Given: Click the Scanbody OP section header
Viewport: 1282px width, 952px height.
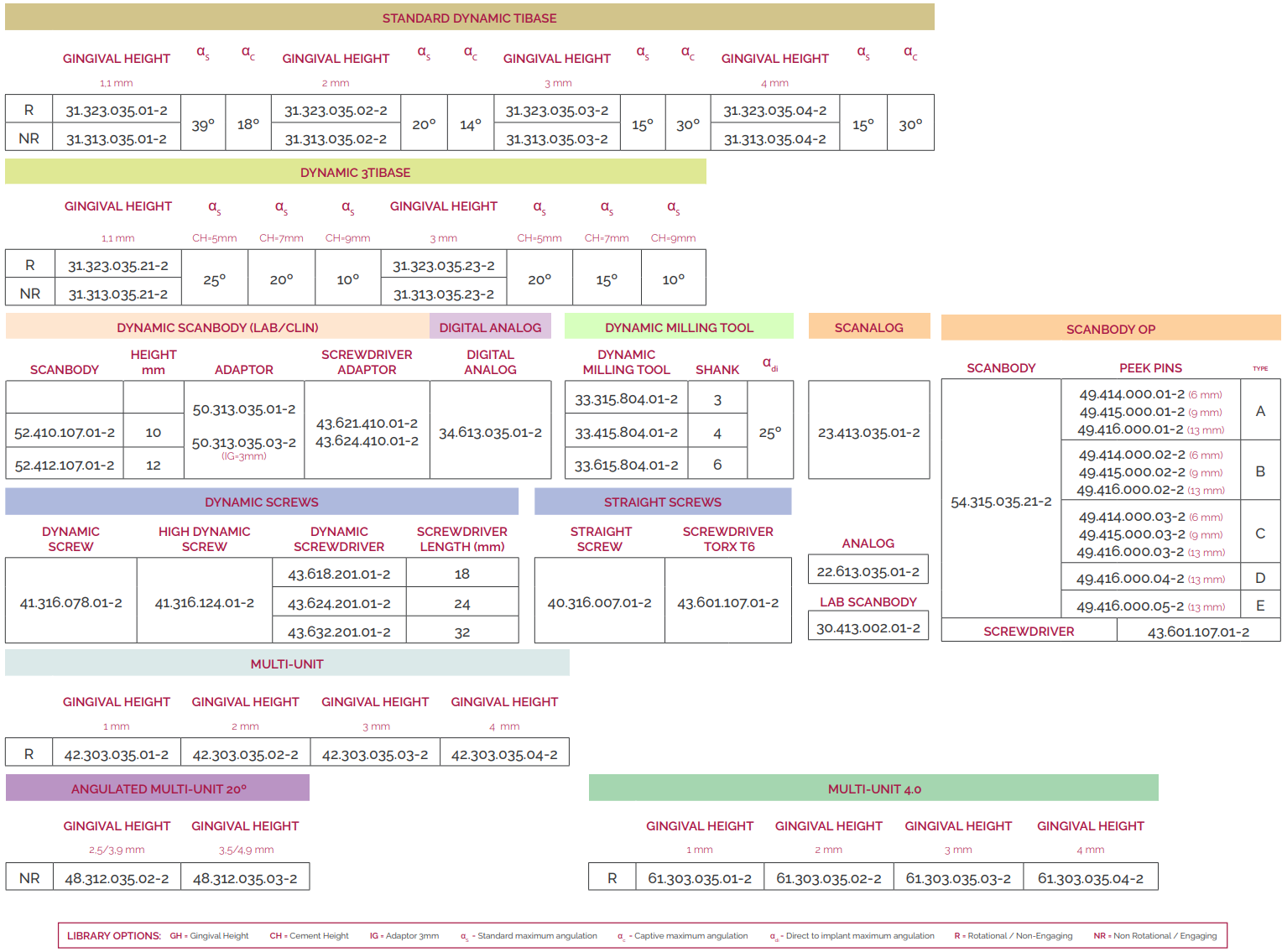Looking at the screenshot, I should [x=1110, y=329].
